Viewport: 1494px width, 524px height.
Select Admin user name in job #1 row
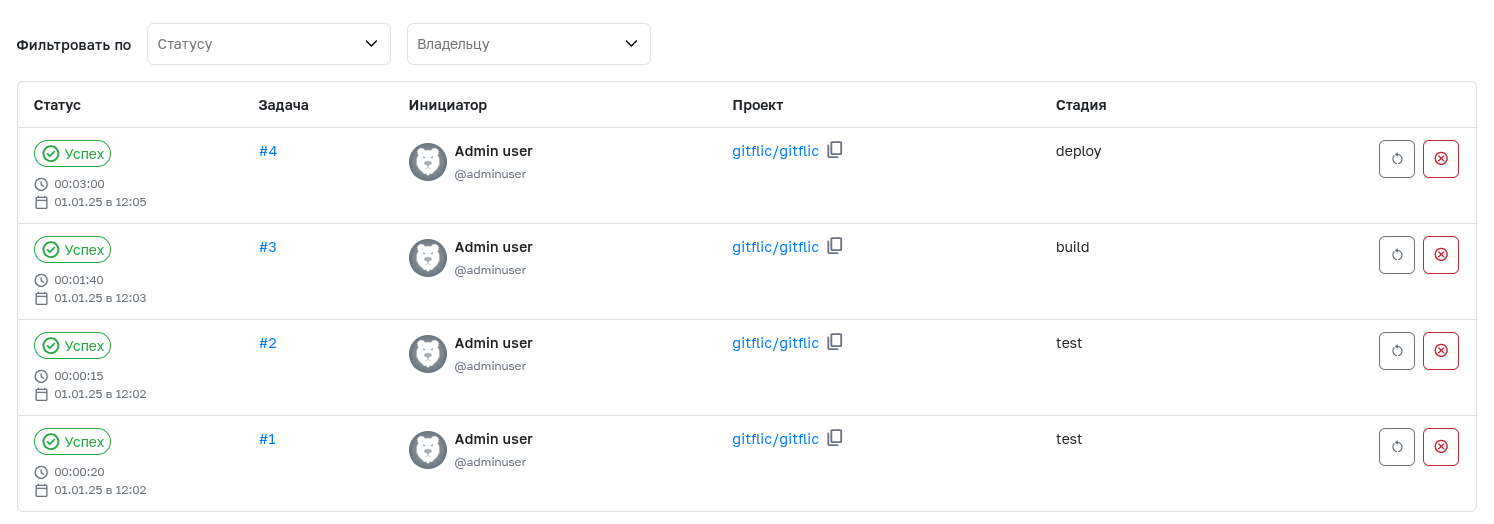click(x=493, y=439)
